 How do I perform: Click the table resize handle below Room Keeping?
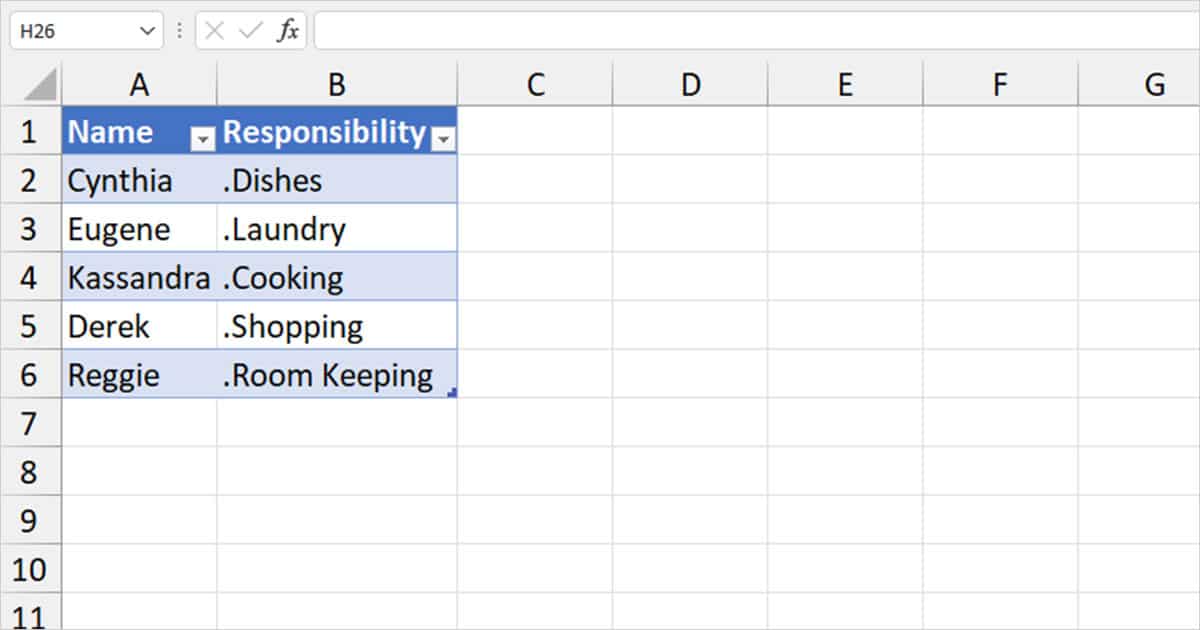tap(453, 394)
